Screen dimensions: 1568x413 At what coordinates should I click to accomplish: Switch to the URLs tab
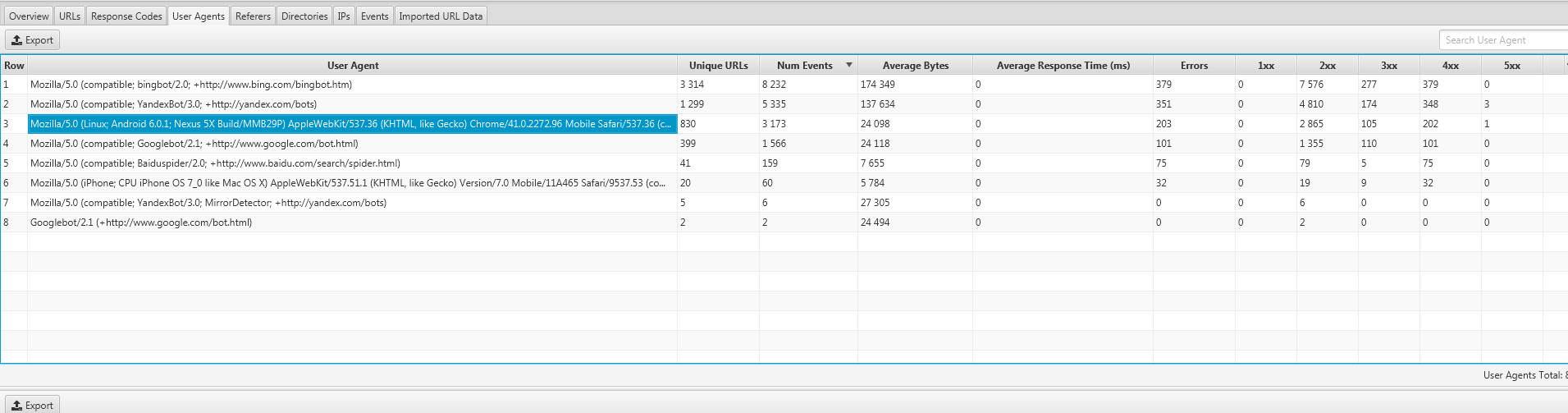pyautogui.click(x=70, y=16)
